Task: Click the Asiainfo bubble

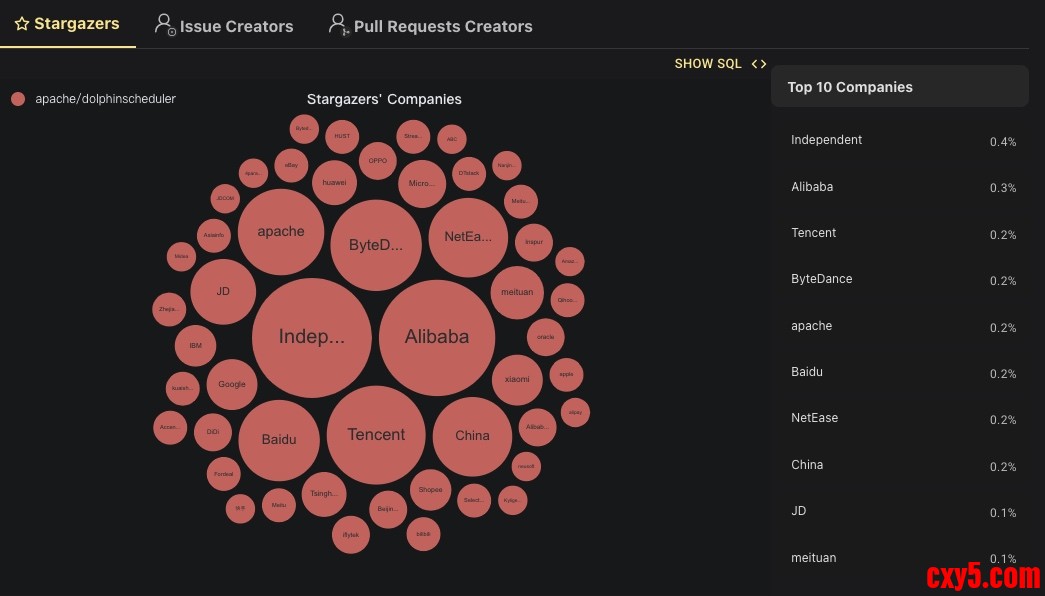Action: [214, 235]
